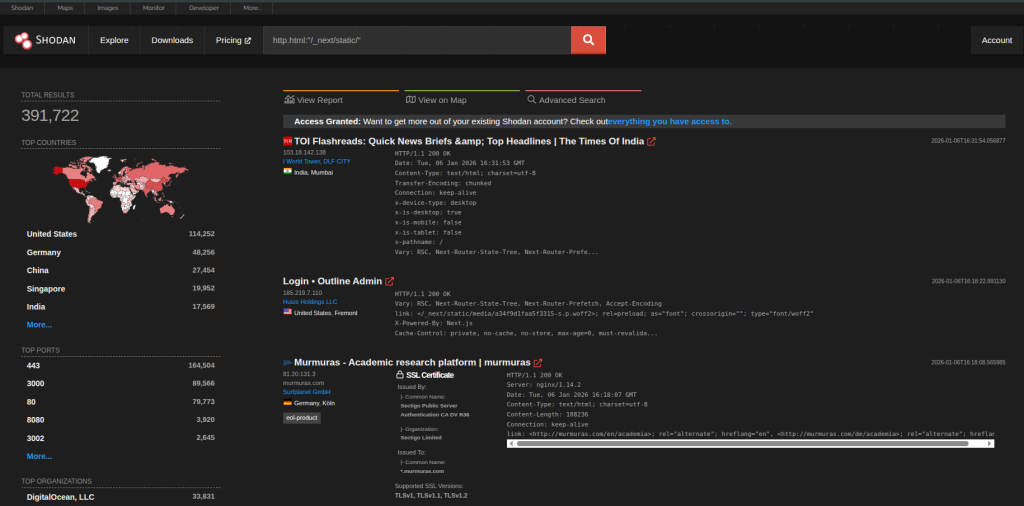Click the Germany flag icon
Viewport: 1024px width, 506px height.
click(287, 403)
